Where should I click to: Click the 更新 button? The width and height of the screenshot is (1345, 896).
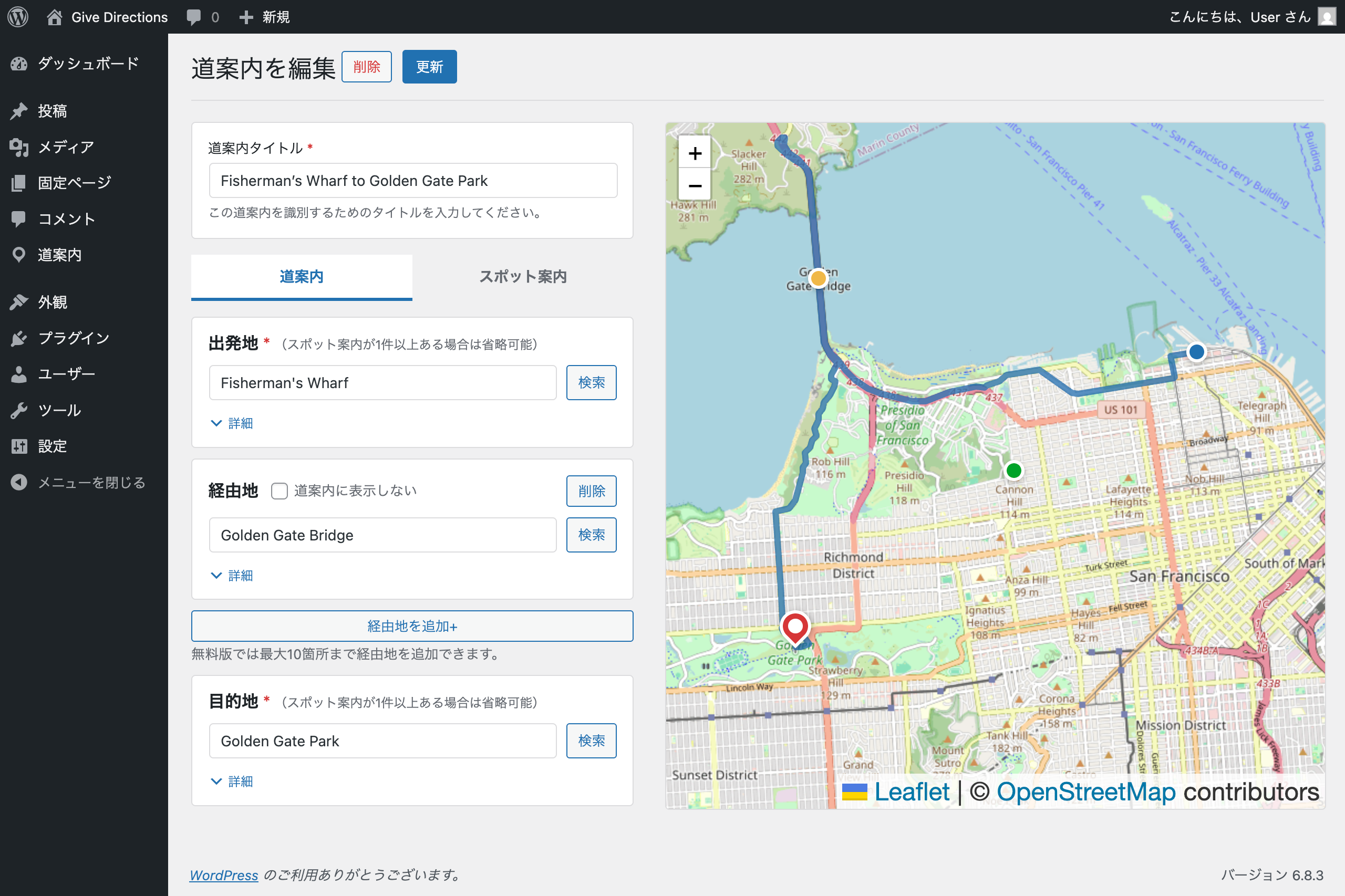tap(429, 66)
